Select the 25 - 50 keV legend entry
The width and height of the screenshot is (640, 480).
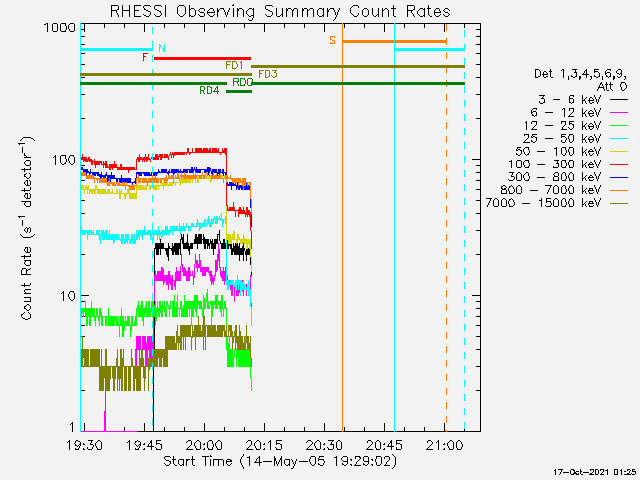pyautogui.click(x=576, y=138)
